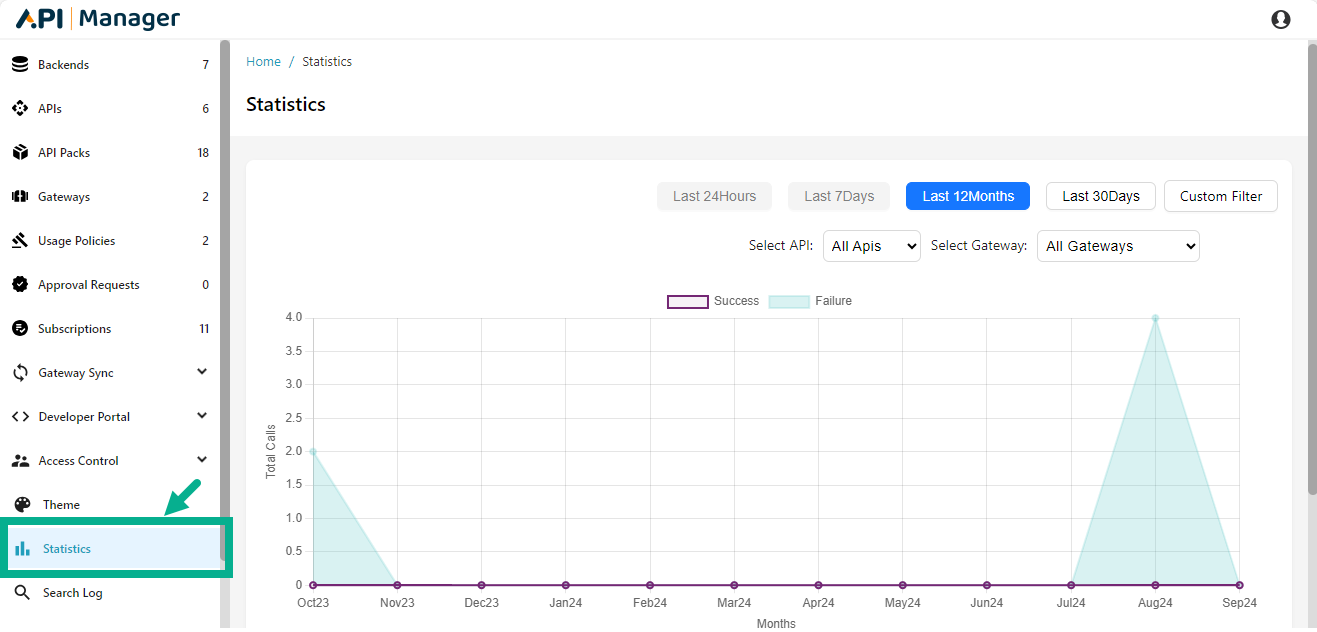Open the Select Gateway dropdown
The width and height of the screenshot is (1317, 632).
click(1117, 246)
